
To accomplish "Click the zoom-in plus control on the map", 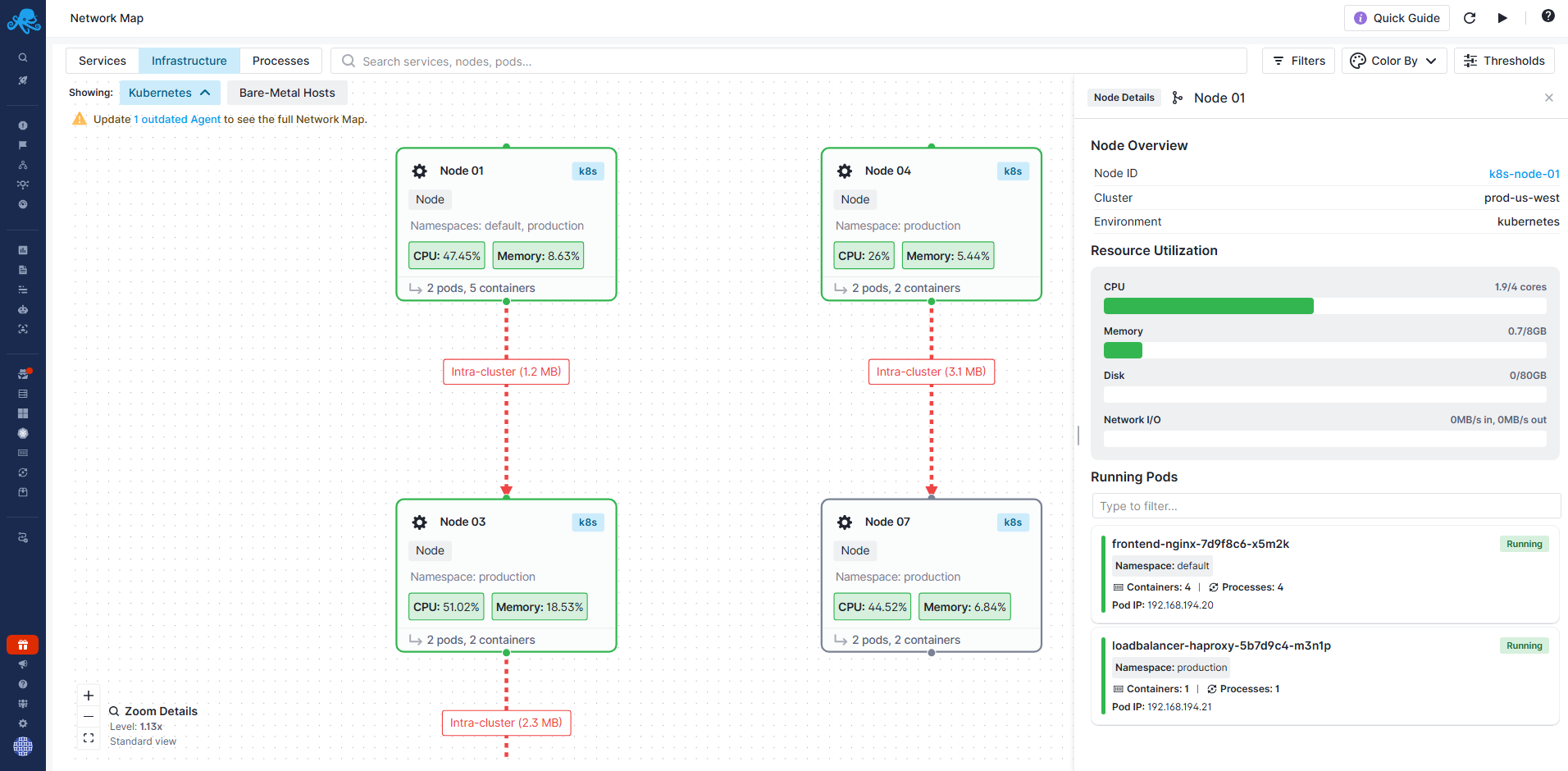I will pos(88,695).
